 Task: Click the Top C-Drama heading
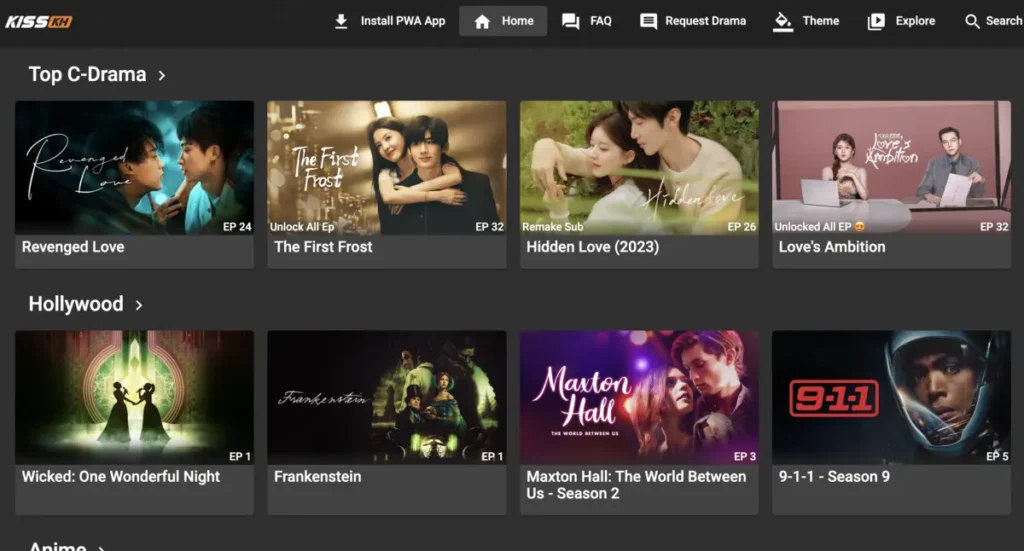click(87, 75)
